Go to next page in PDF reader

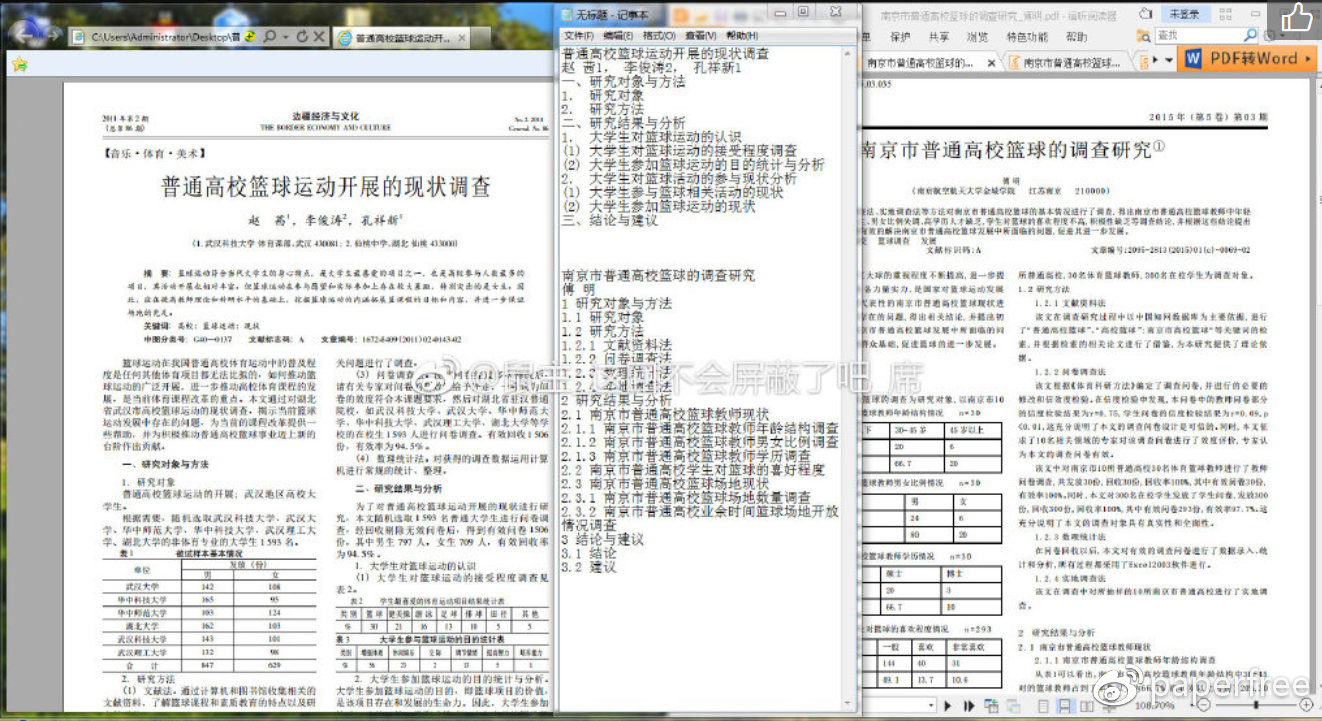949,705
